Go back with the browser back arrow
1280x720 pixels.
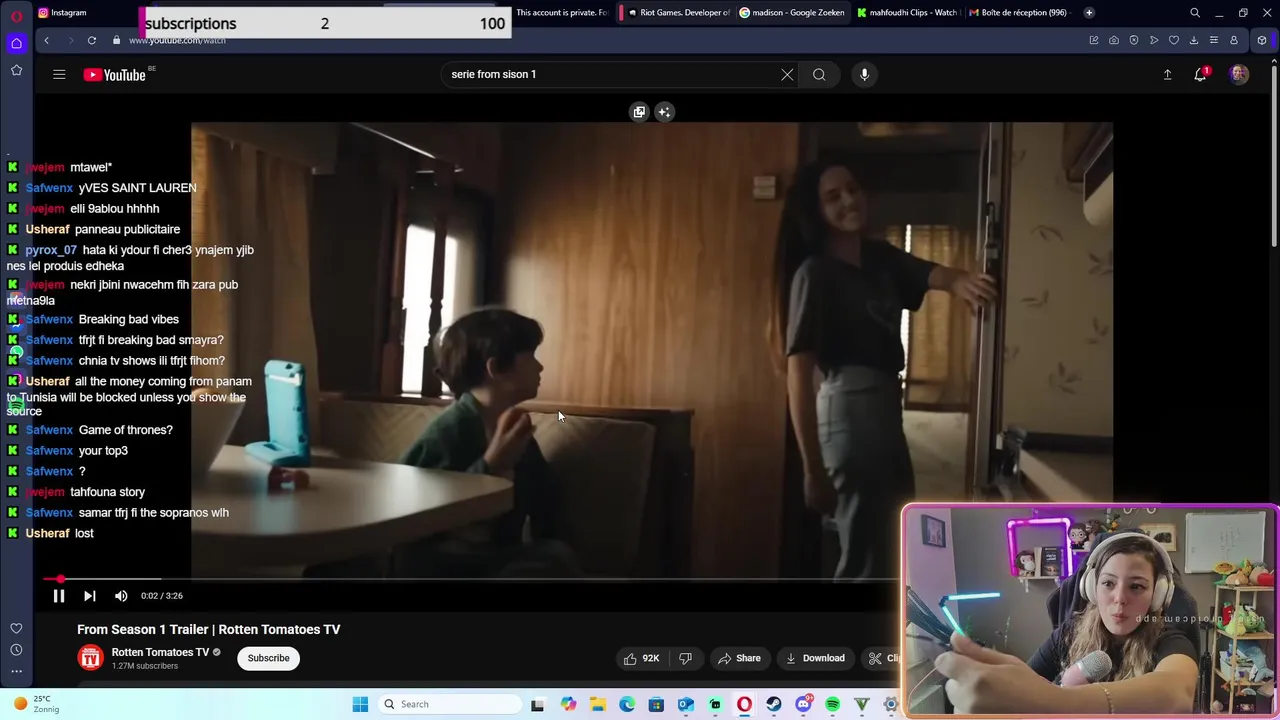[x=46, y=40]
